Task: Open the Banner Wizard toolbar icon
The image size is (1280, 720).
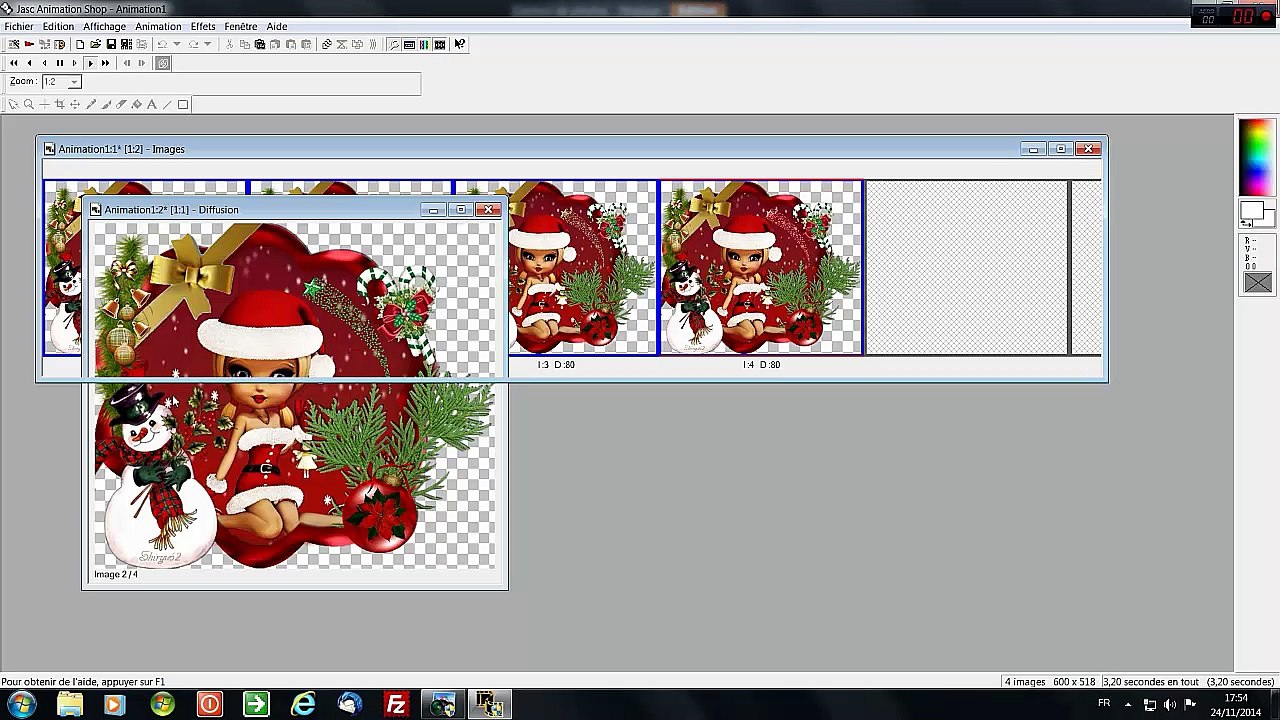Action: coord(29,44)
